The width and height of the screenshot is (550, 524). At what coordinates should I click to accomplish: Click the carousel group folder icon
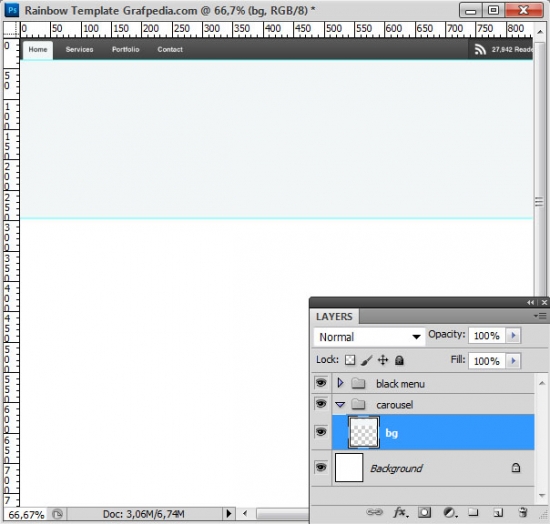click(358, 404)
